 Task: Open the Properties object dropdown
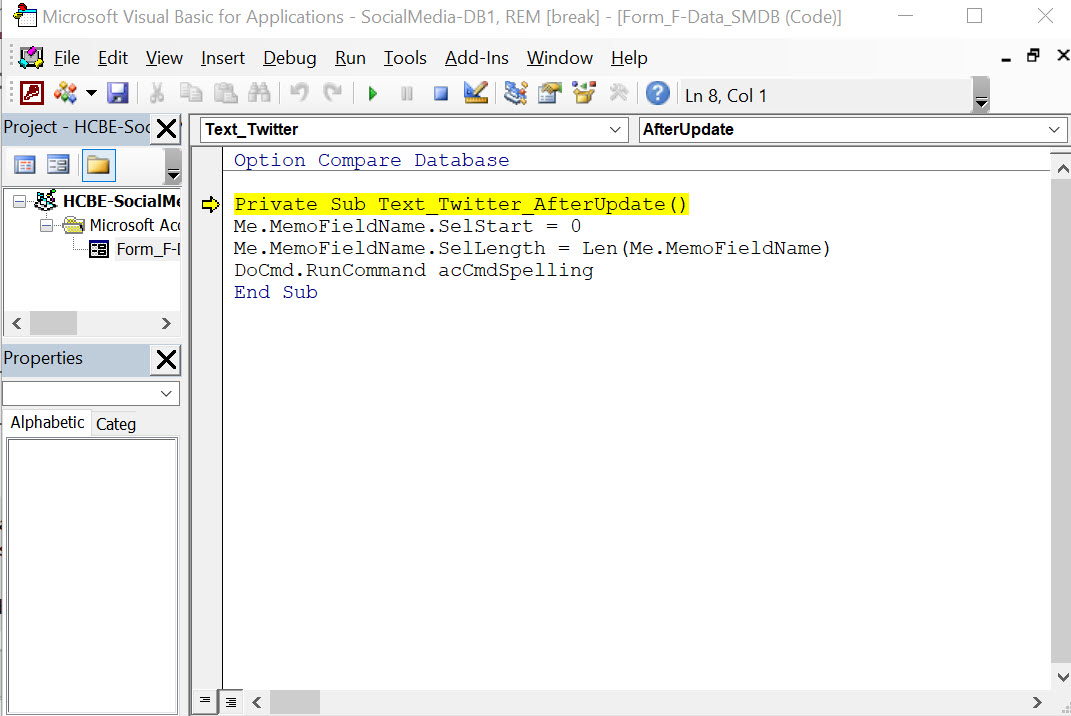(166, 393)
